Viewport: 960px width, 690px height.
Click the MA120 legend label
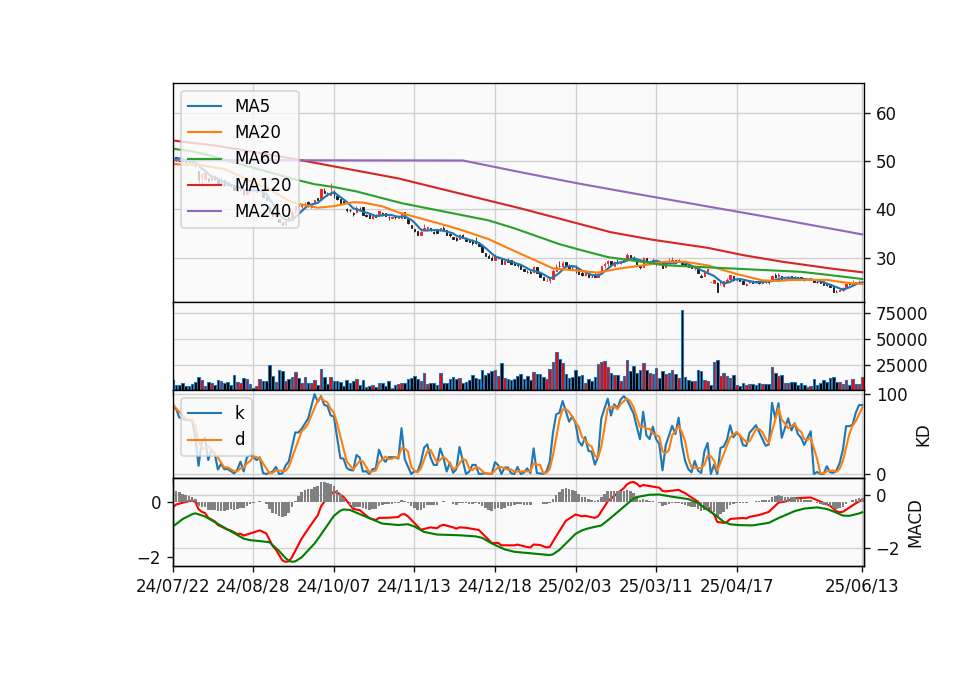click(x=263, y=185)
